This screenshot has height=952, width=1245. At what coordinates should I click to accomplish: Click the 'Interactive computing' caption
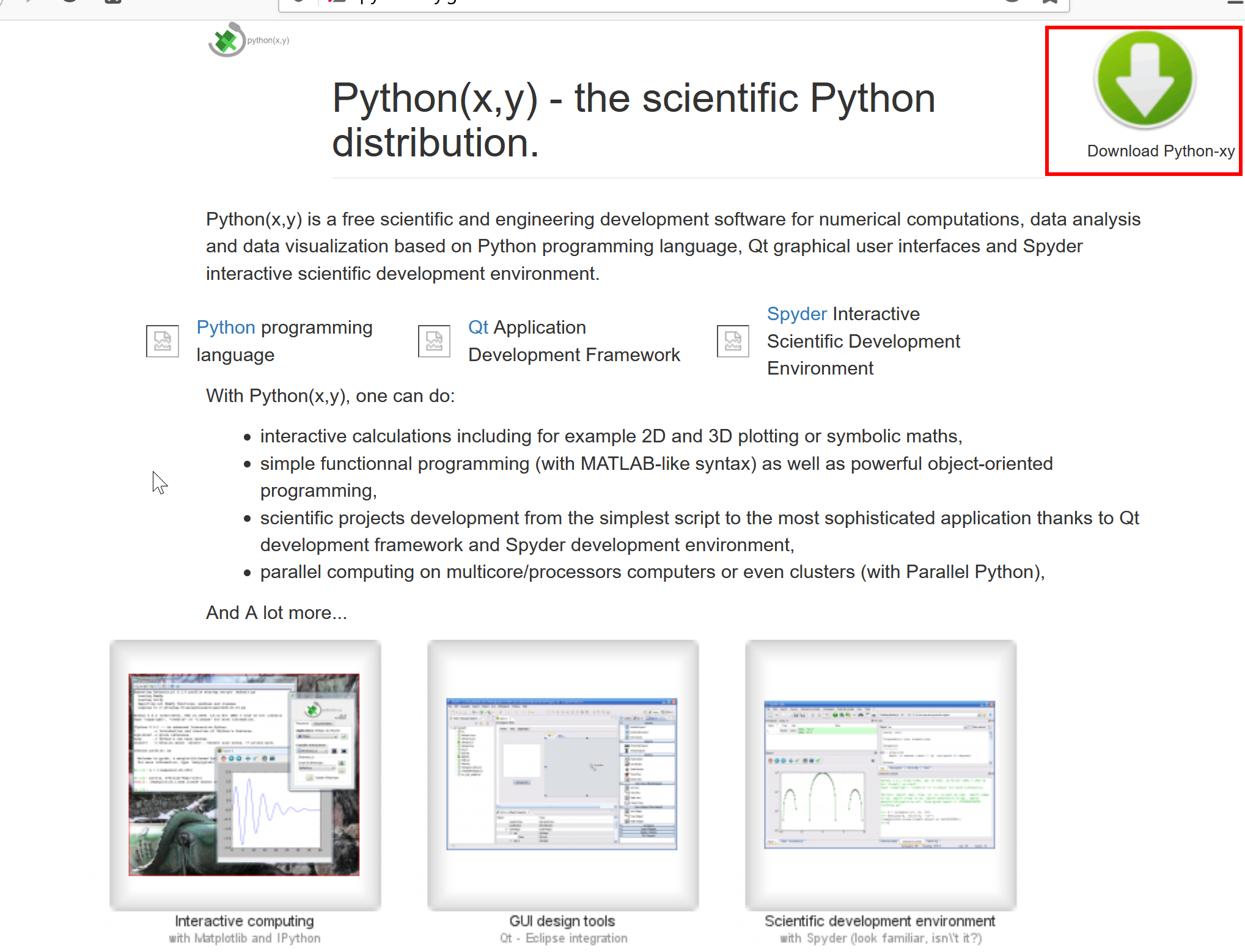pyautogui.click(x=244, y=921)
